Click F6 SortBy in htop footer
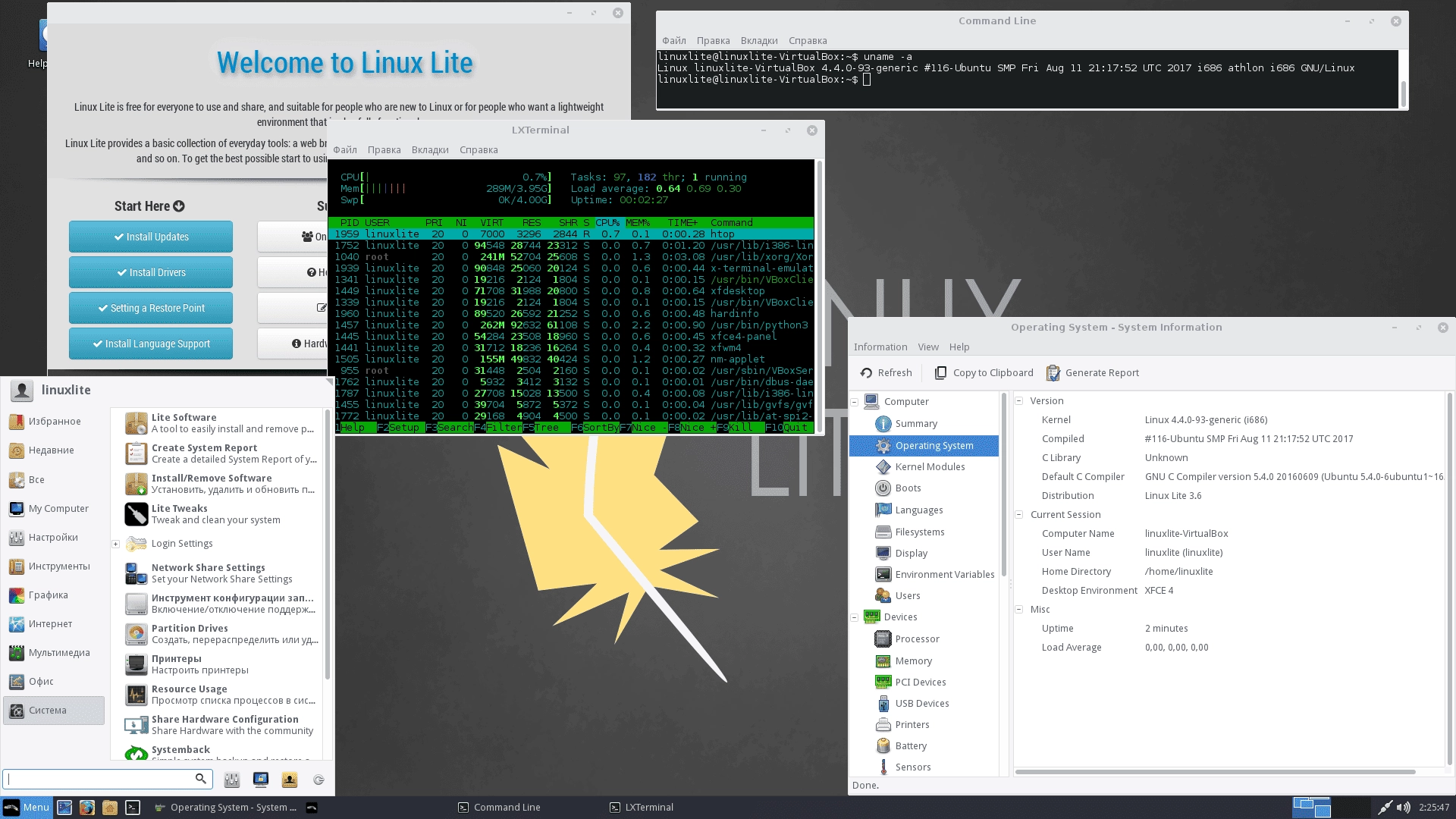The image size is (1456, 819). tap(595, 428)
